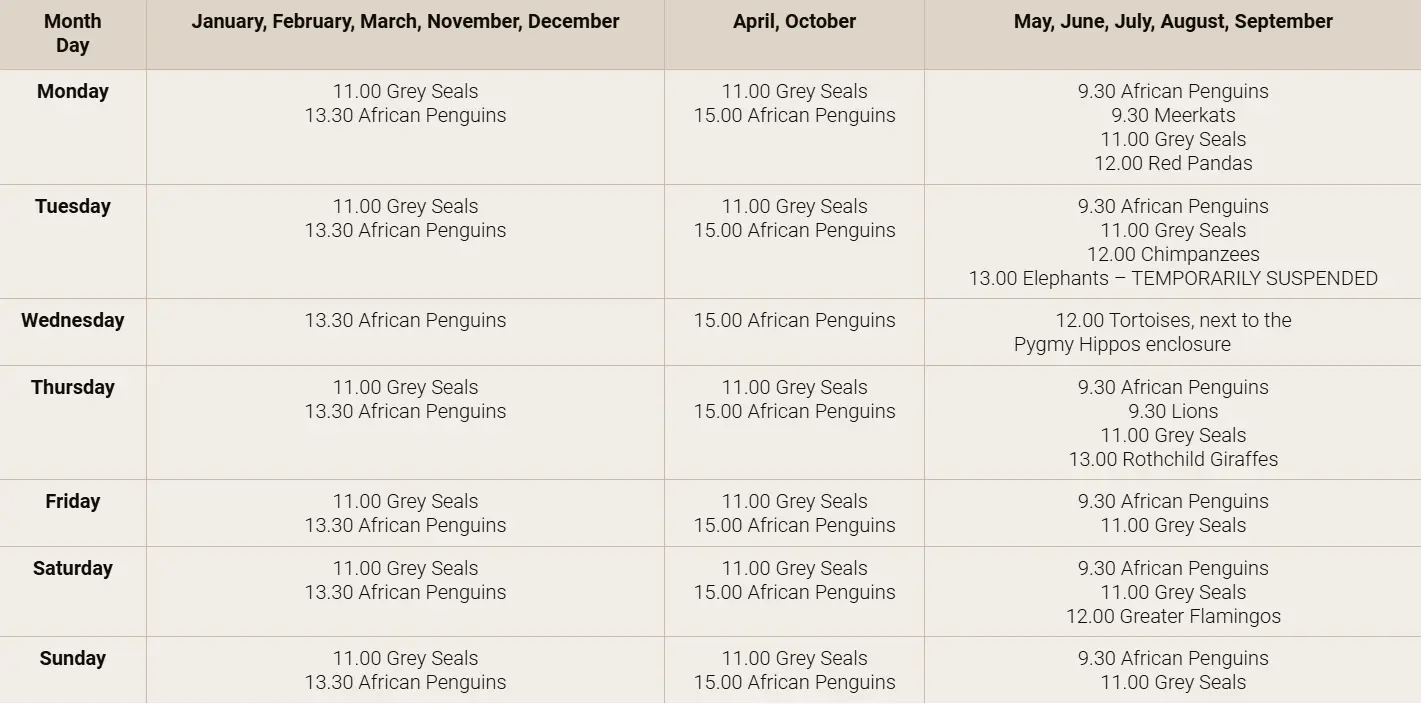The height and width of the screenshot is (709, 1421).
Task: Select the 9.30 Lions entry
Action: pyautogui.click(x=1173, y=411)
